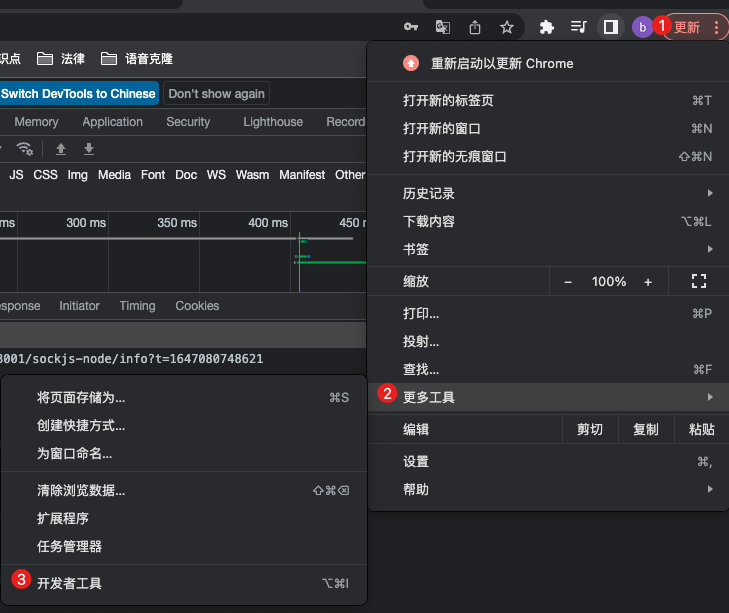Switch to the Lighthouse DevTools tab
The width and height of the screenshot is (729, 613).
tap(273, 122)
